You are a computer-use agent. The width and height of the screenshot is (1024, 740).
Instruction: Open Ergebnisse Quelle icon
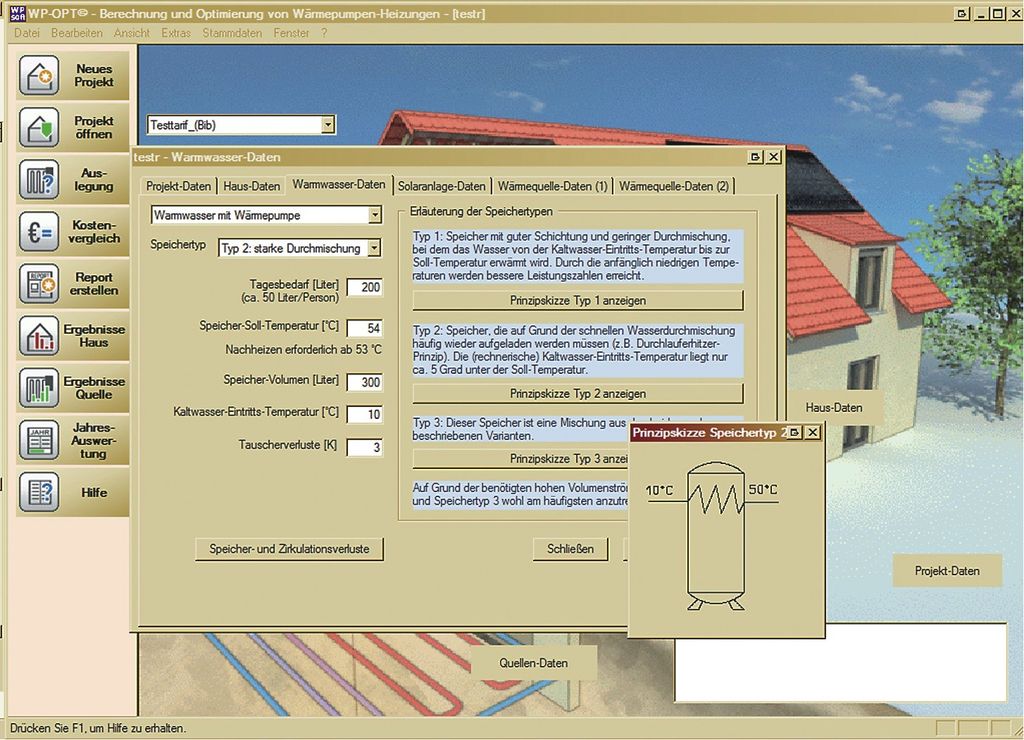pos(40,388)
